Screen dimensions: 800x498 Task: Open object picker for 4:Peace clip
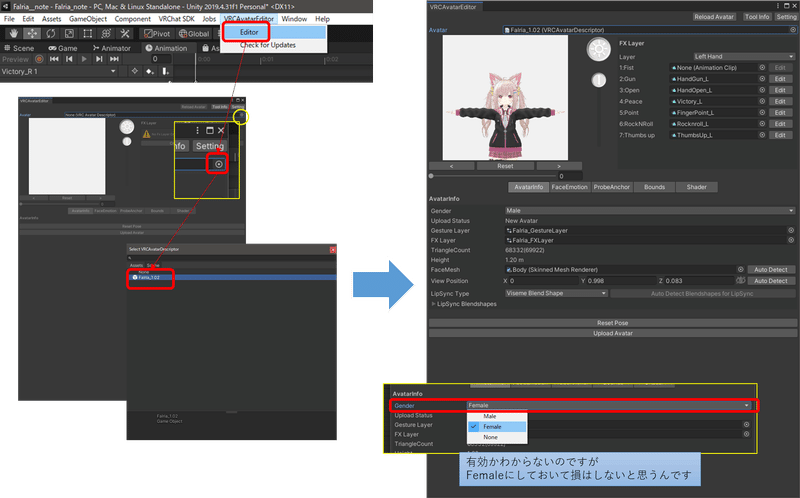click(762, 101)
